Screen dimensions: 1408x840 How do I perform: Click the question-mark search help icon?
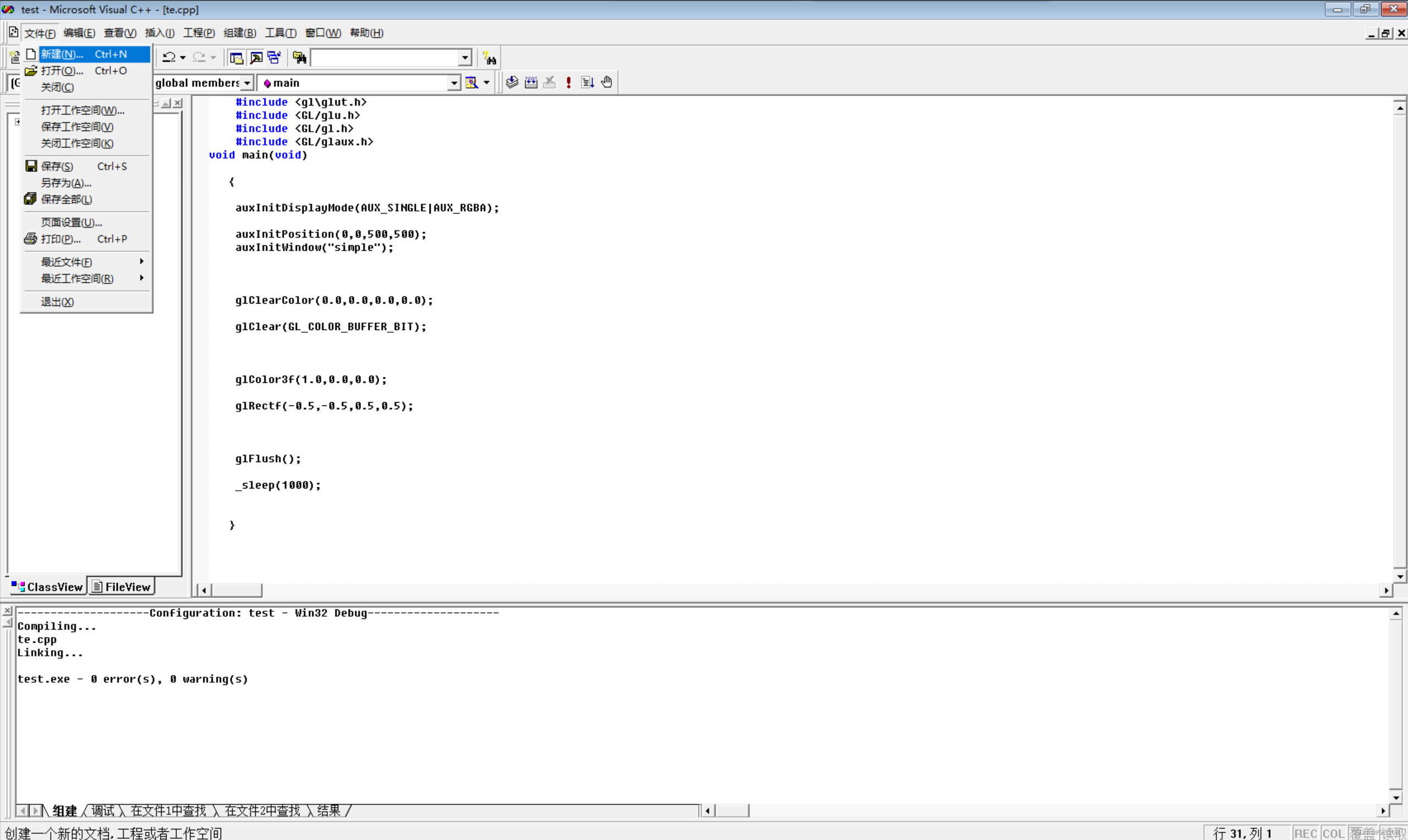tap(489, 58)
